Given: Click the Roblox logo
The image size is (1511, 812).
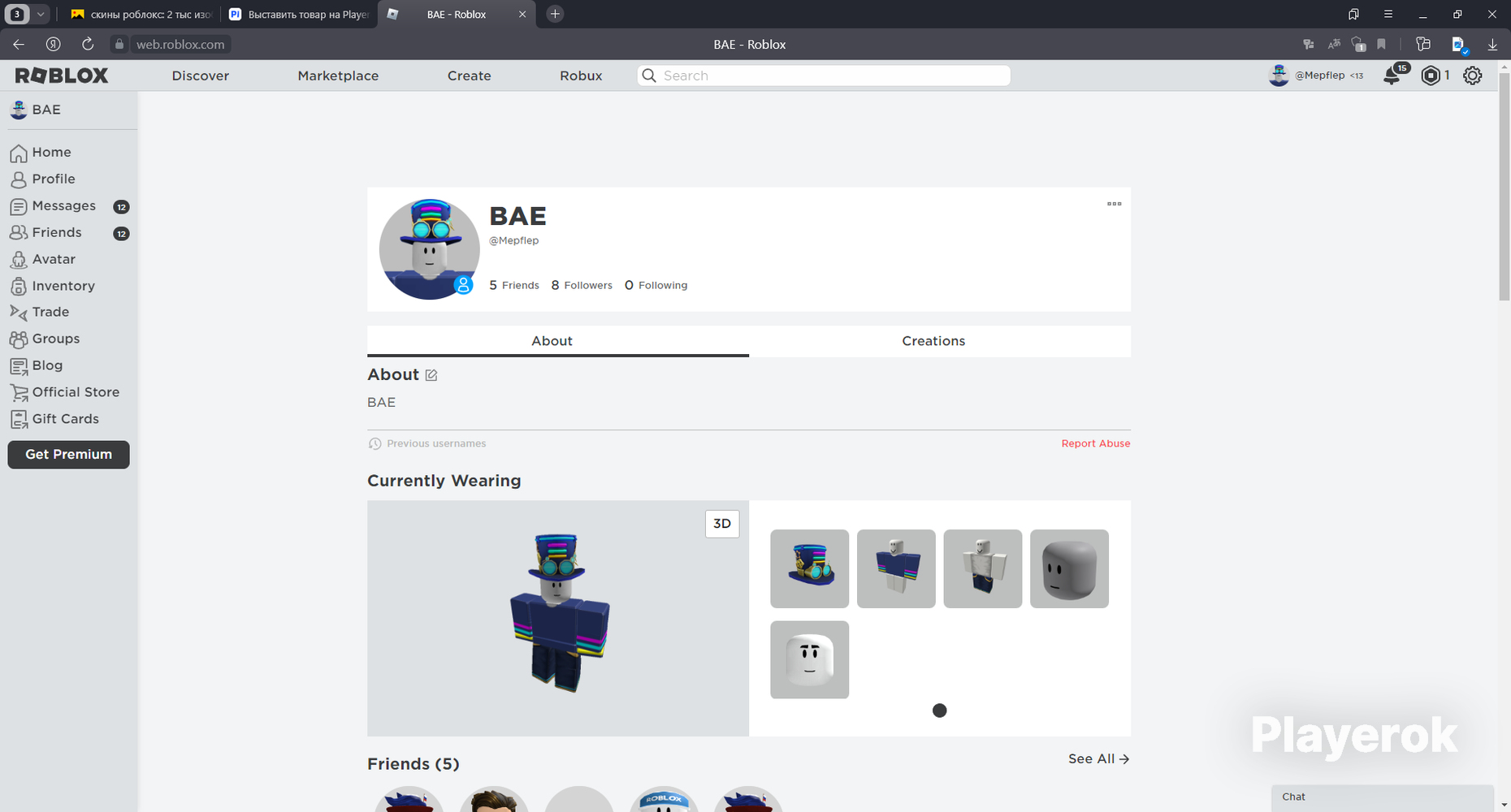Looking at the screenshot, I should [62, 76].
